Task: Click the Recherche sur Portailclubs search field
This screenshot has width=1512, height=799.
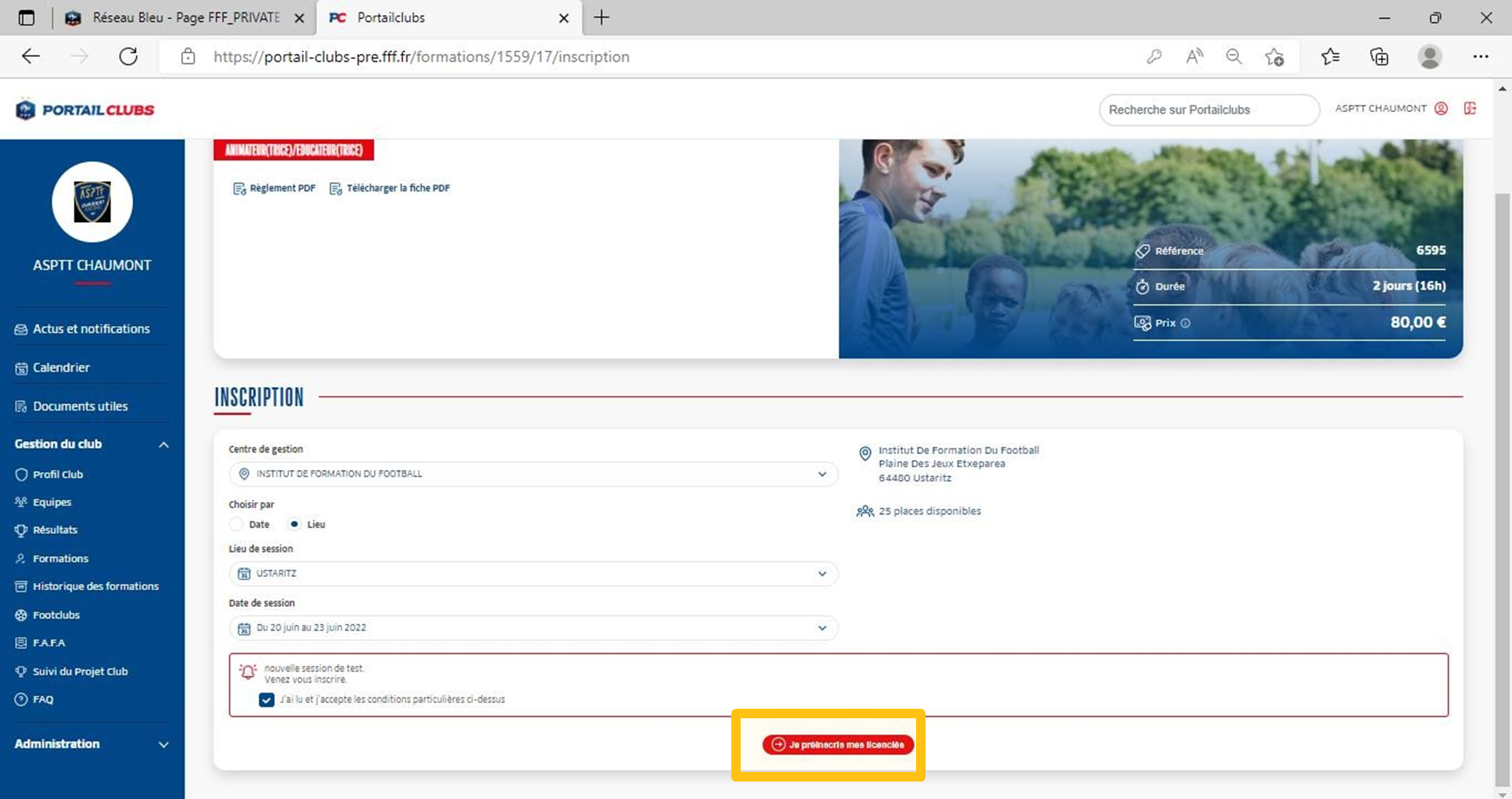Action: (1208, 110)
